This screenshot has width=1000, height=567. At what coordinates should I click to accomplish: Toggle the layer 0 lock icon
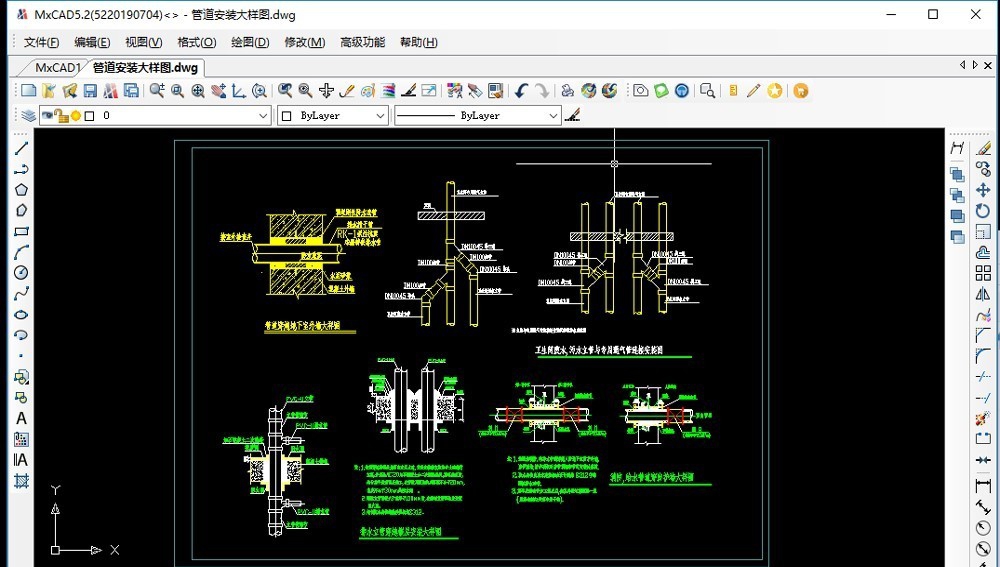pyautogui.click(x=61, y=116)
